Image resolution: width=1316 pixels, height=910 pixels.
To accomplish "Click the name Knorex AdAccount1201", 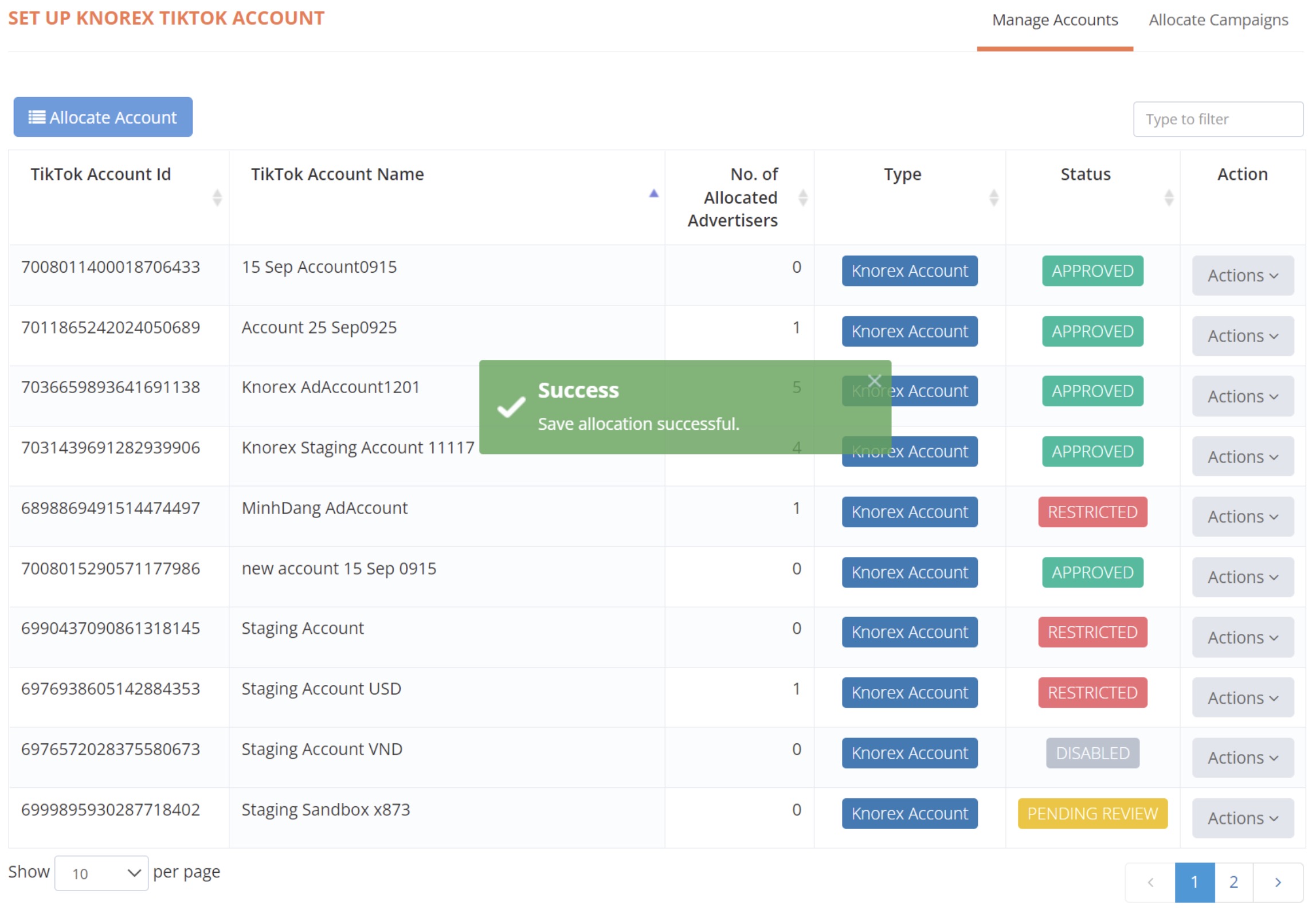I will (331, 388).
